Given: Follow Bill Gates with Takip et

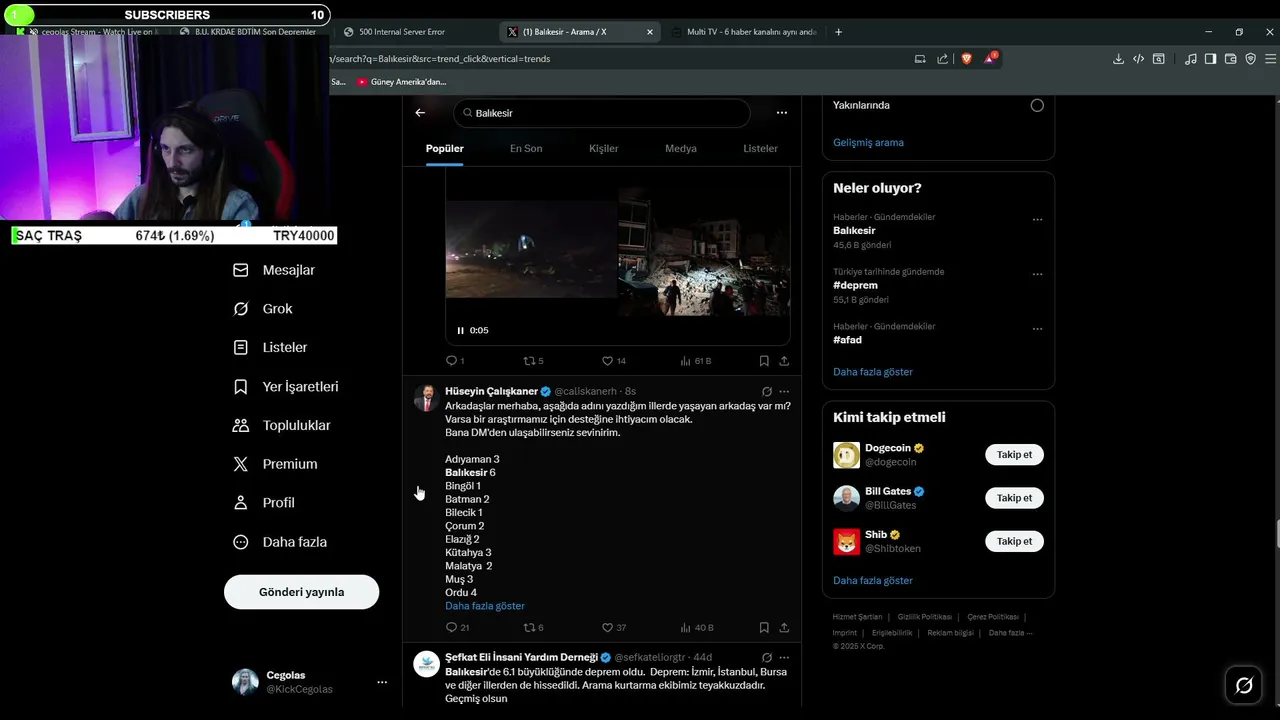Looking at the screenshot, I should 1014,498.
